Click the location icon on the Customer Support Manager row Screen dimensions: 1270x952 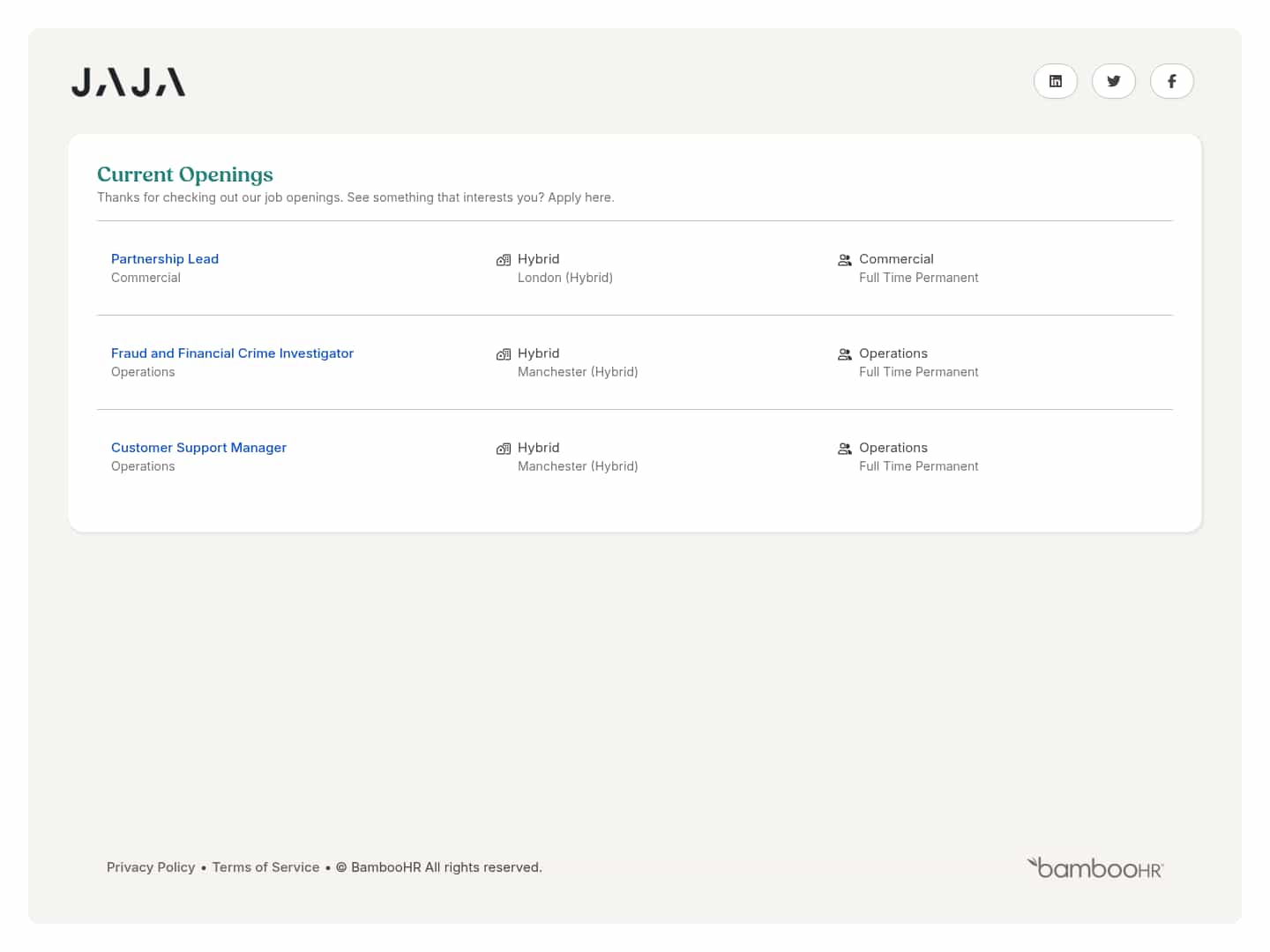pyautogui.click(x=504, y=449)
